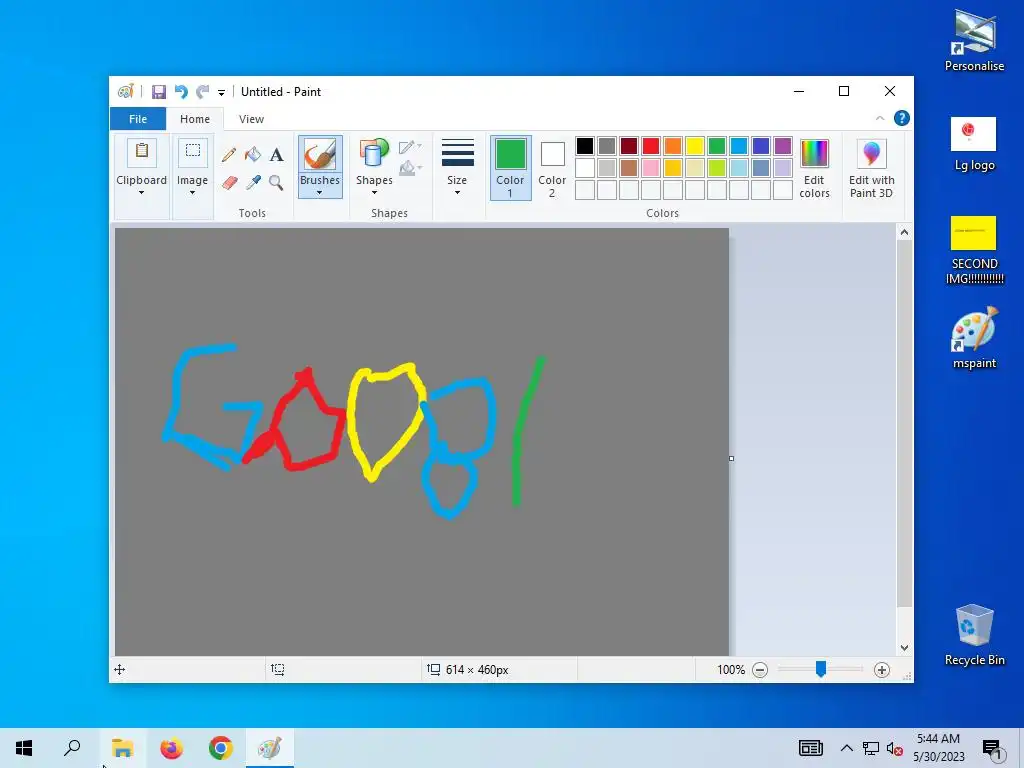Viewport: 1024px width, 768px height.
Task: Click the taskbar search magnifier
Action: point(72,748)
